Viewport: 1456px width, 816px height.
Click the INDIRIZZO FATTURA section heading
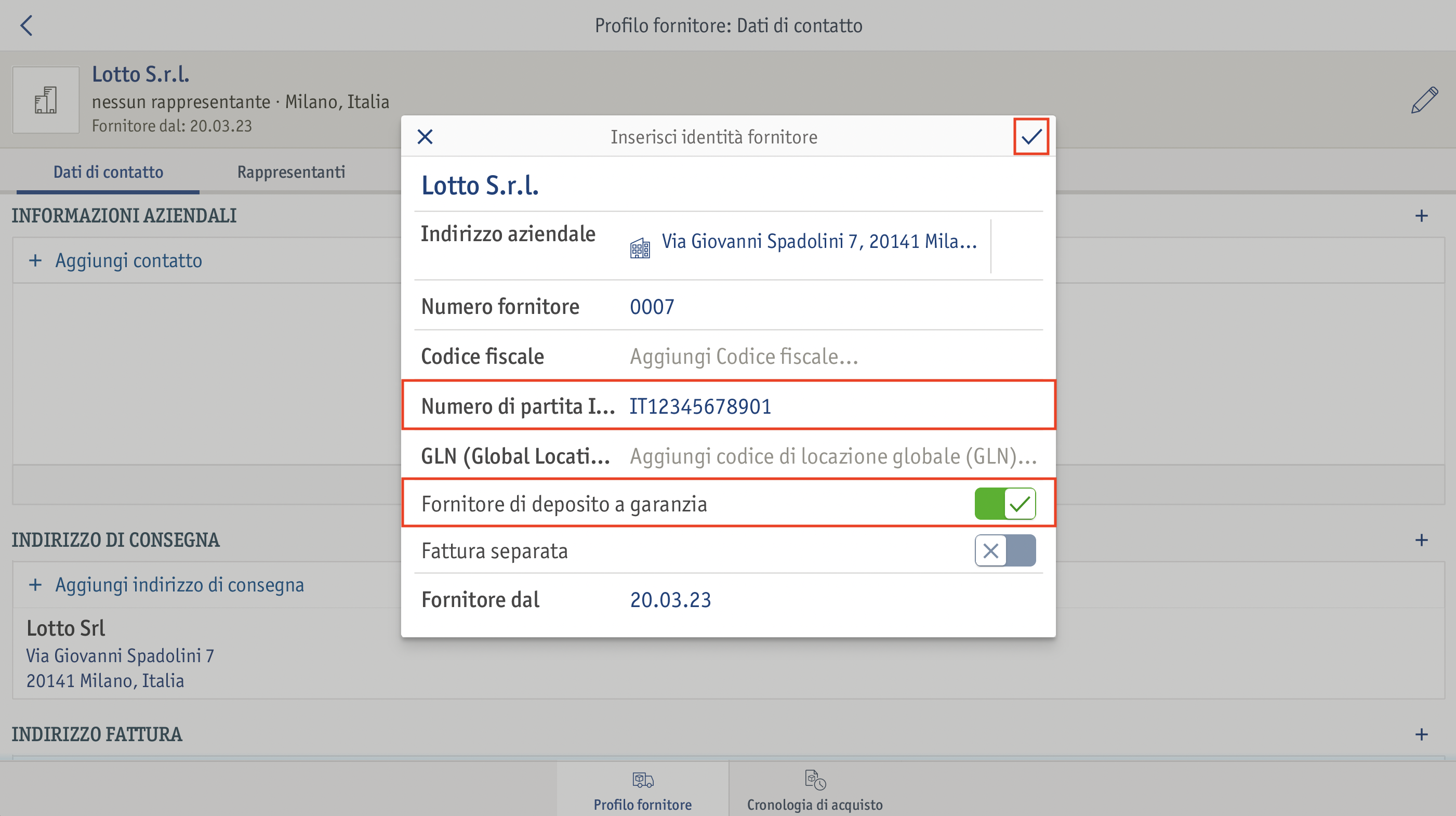97,734
